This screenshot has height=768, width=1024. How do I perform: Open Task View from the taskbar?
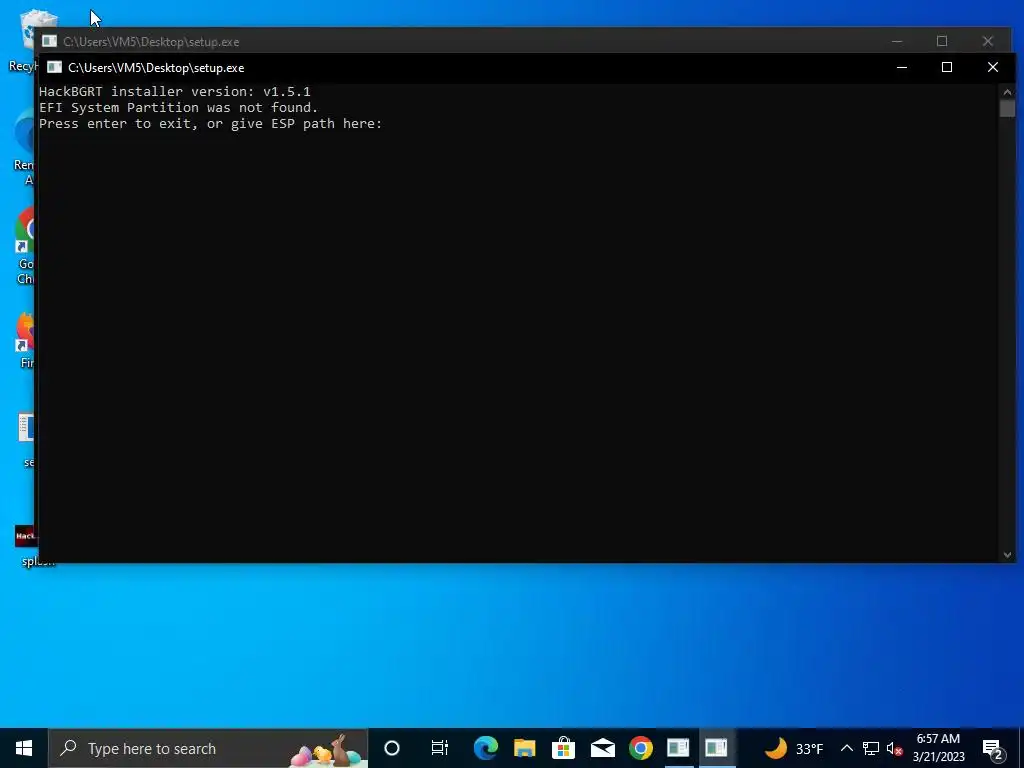point(440,748)
